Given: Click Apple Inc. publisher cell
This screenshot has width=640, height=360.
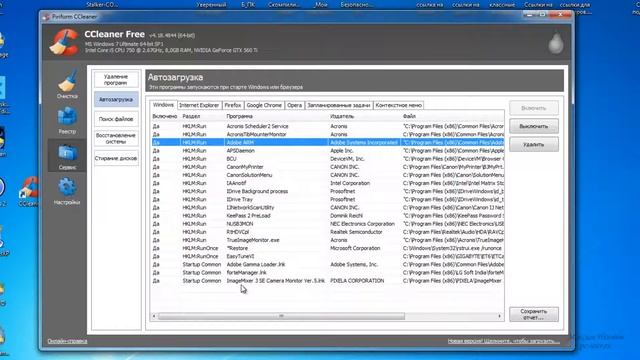Looking at the screenshot, I should coord(342,151).
